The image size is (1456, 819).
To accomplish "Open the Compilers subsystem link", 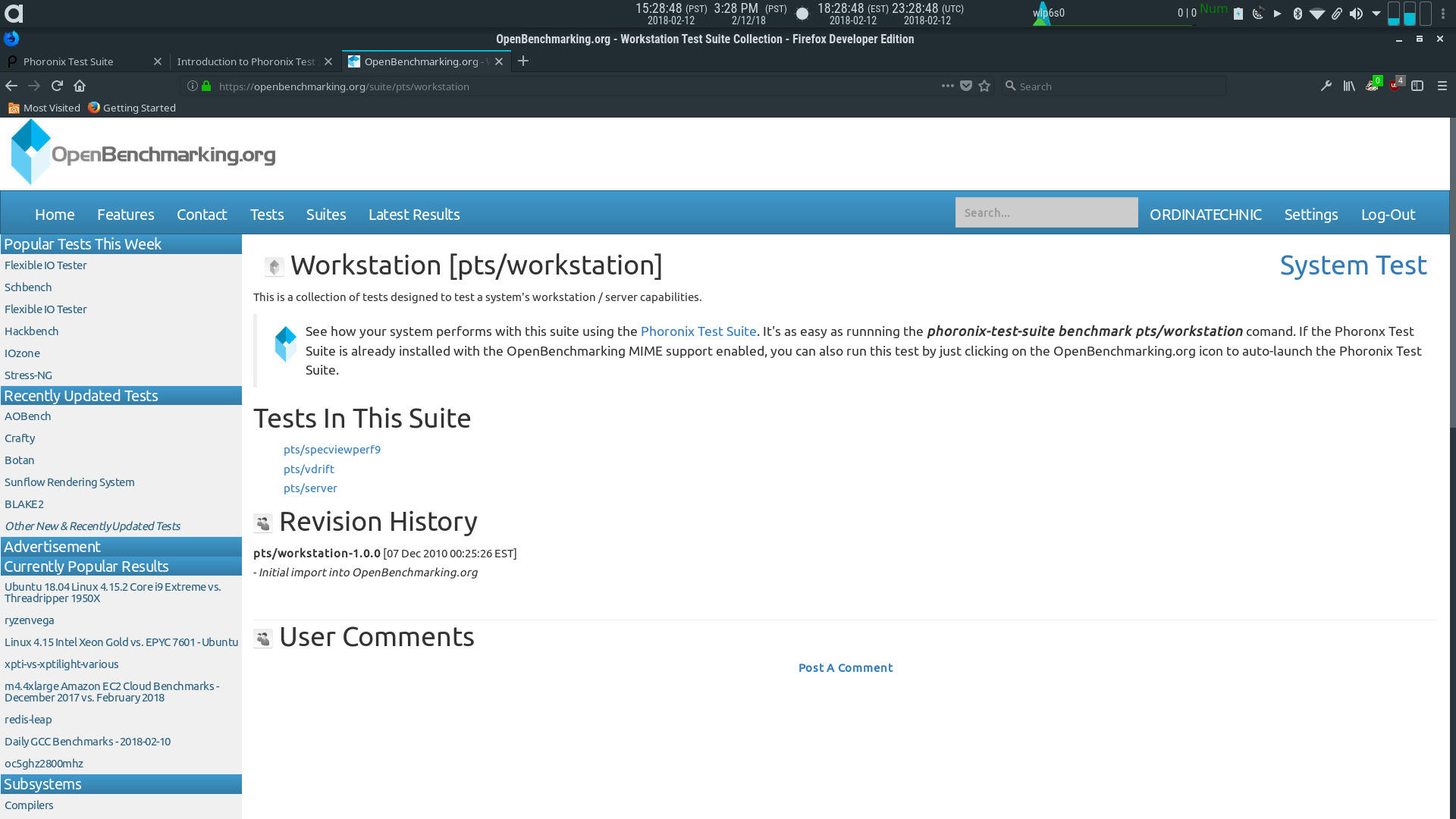I will pos(29,805).
